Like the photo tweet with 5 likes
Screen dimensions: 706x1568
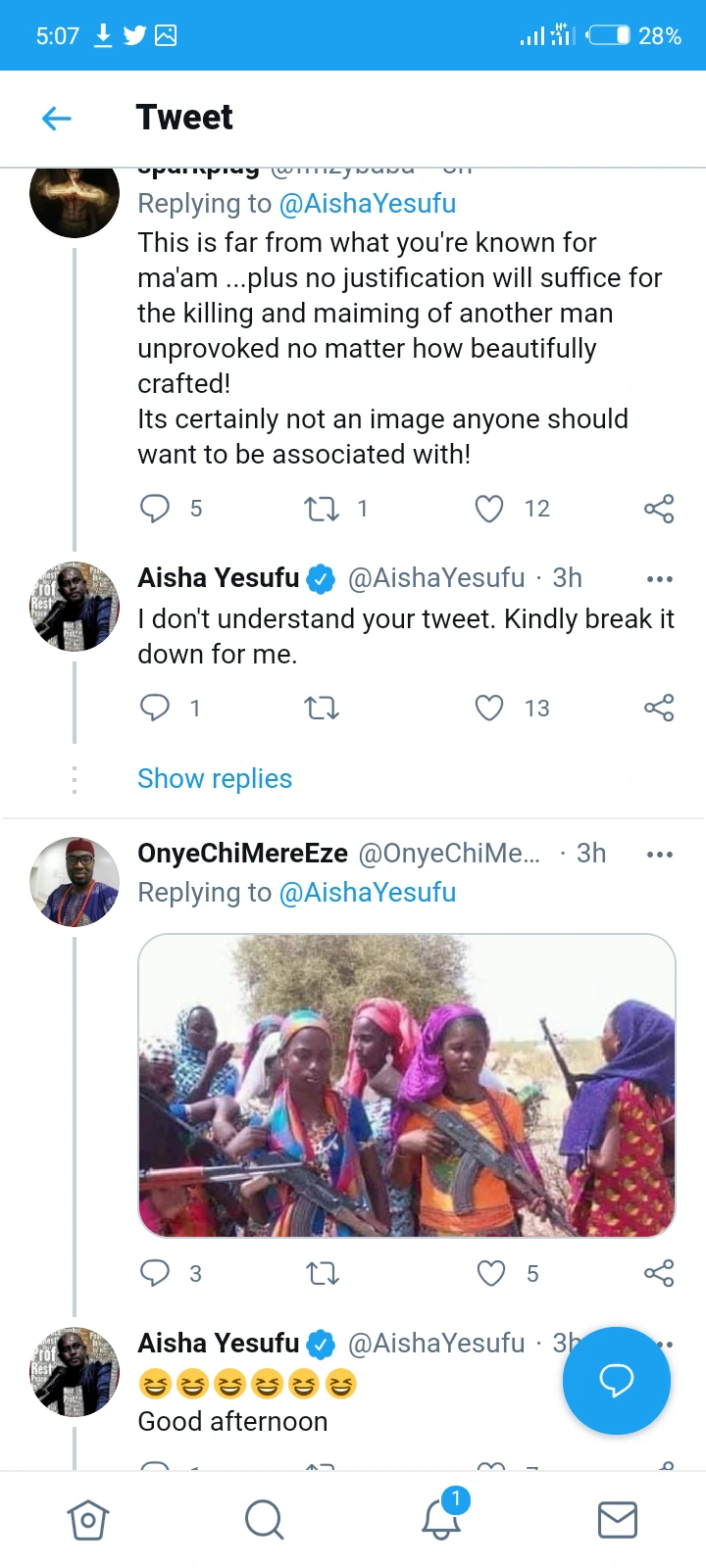[x=490, y=1273]
